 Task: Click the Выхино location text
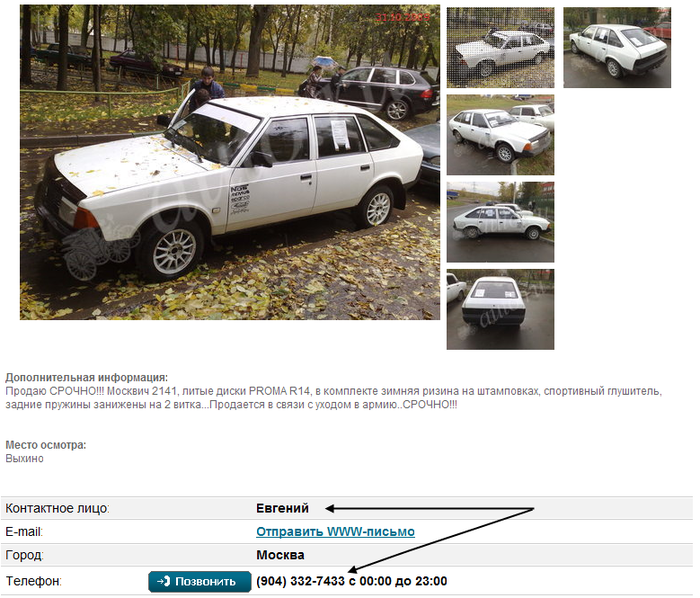(x=25, y=458)
